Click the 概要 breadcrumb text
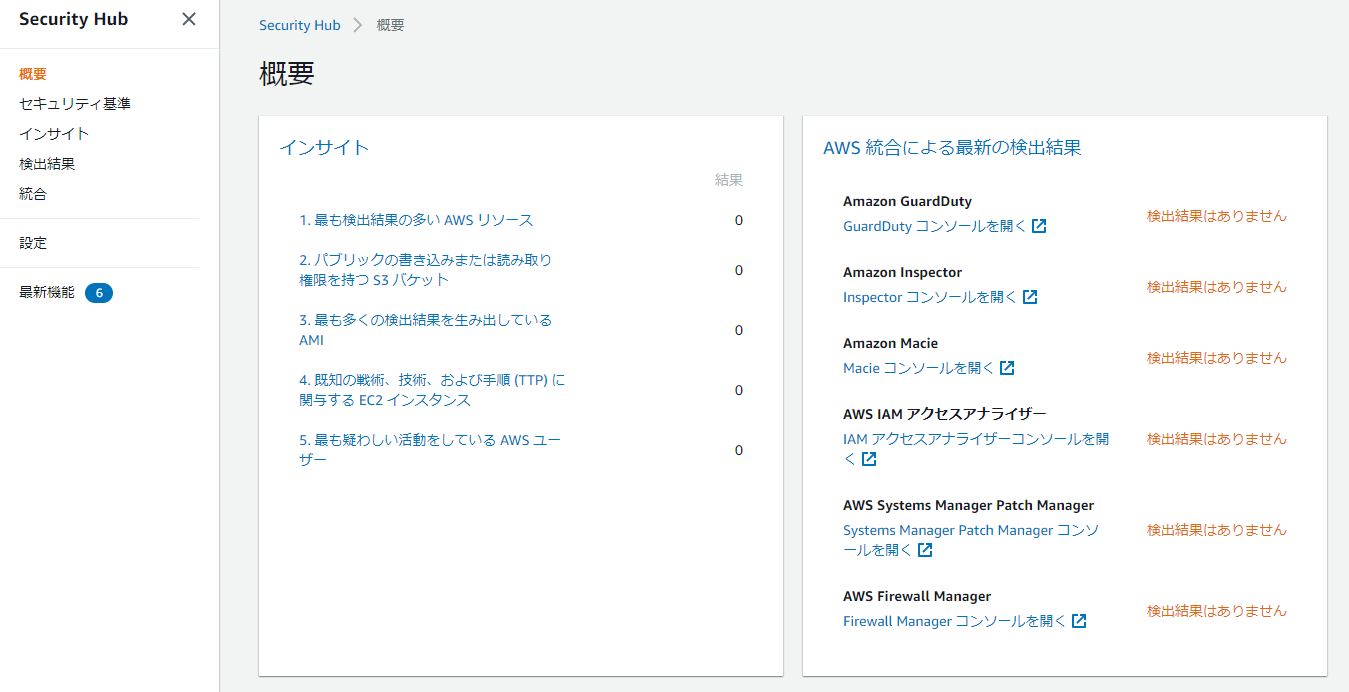Screen dimensions: 1349x692 click(391, 25)
